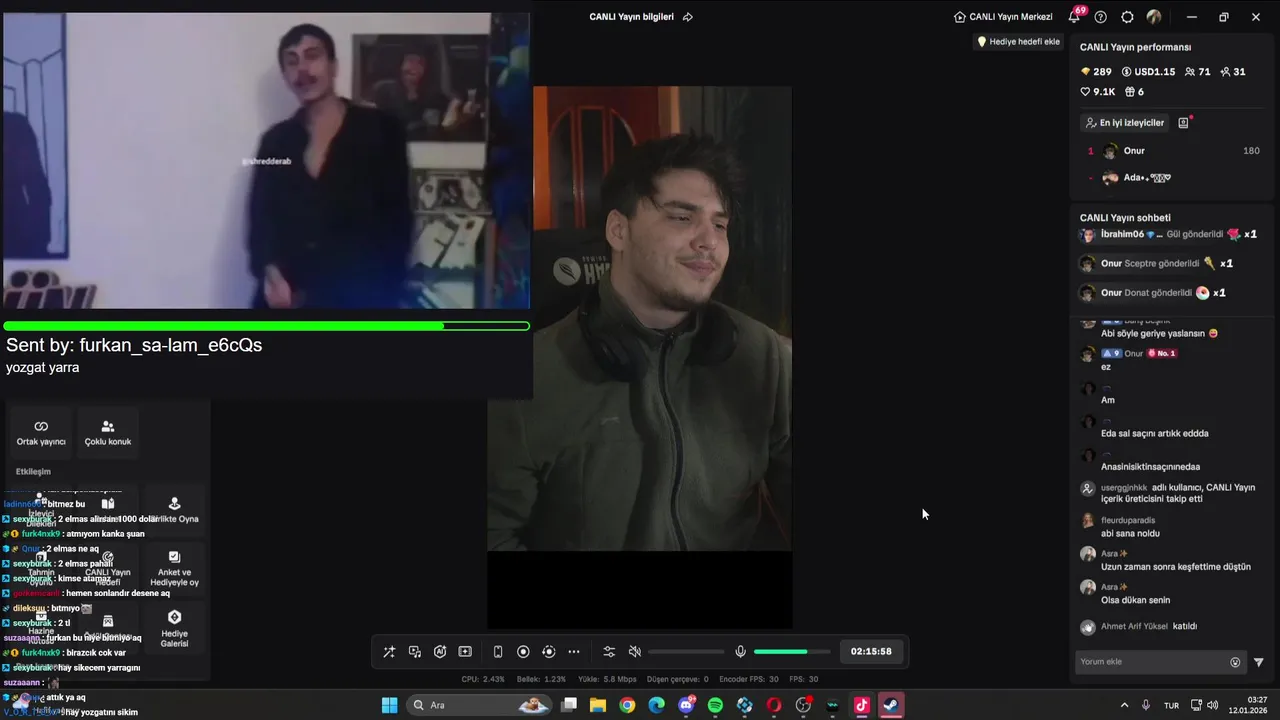Click the replay clip capture icon

pos(548,652)
